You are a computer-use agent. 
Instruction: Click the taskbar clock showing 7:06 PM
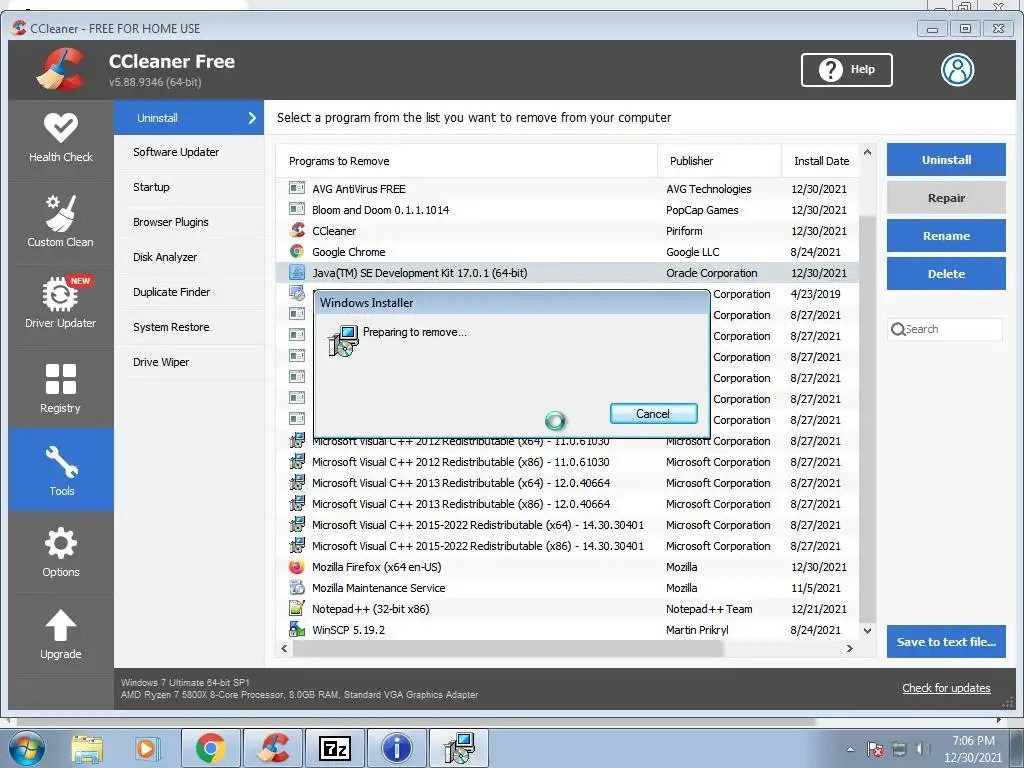point(972,749)
